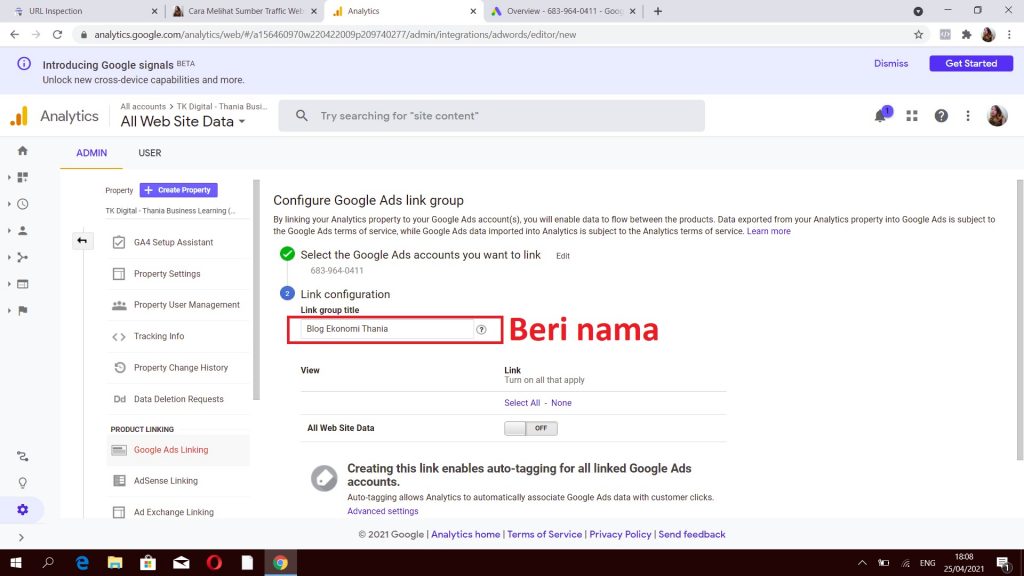The height and width of the screenshot is (576, 1024).
Task: Switch to the Cara Melihat Sumber Traffic tab
Action: click(x=244, y=11)
